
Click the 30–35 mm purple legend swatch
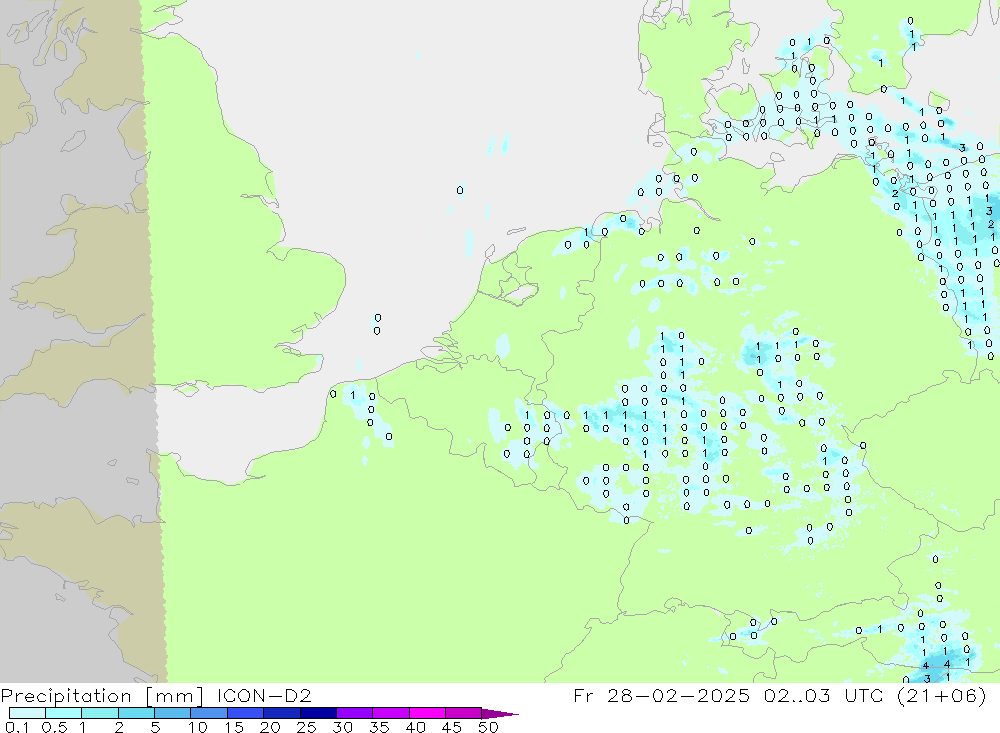coord(355,713)
